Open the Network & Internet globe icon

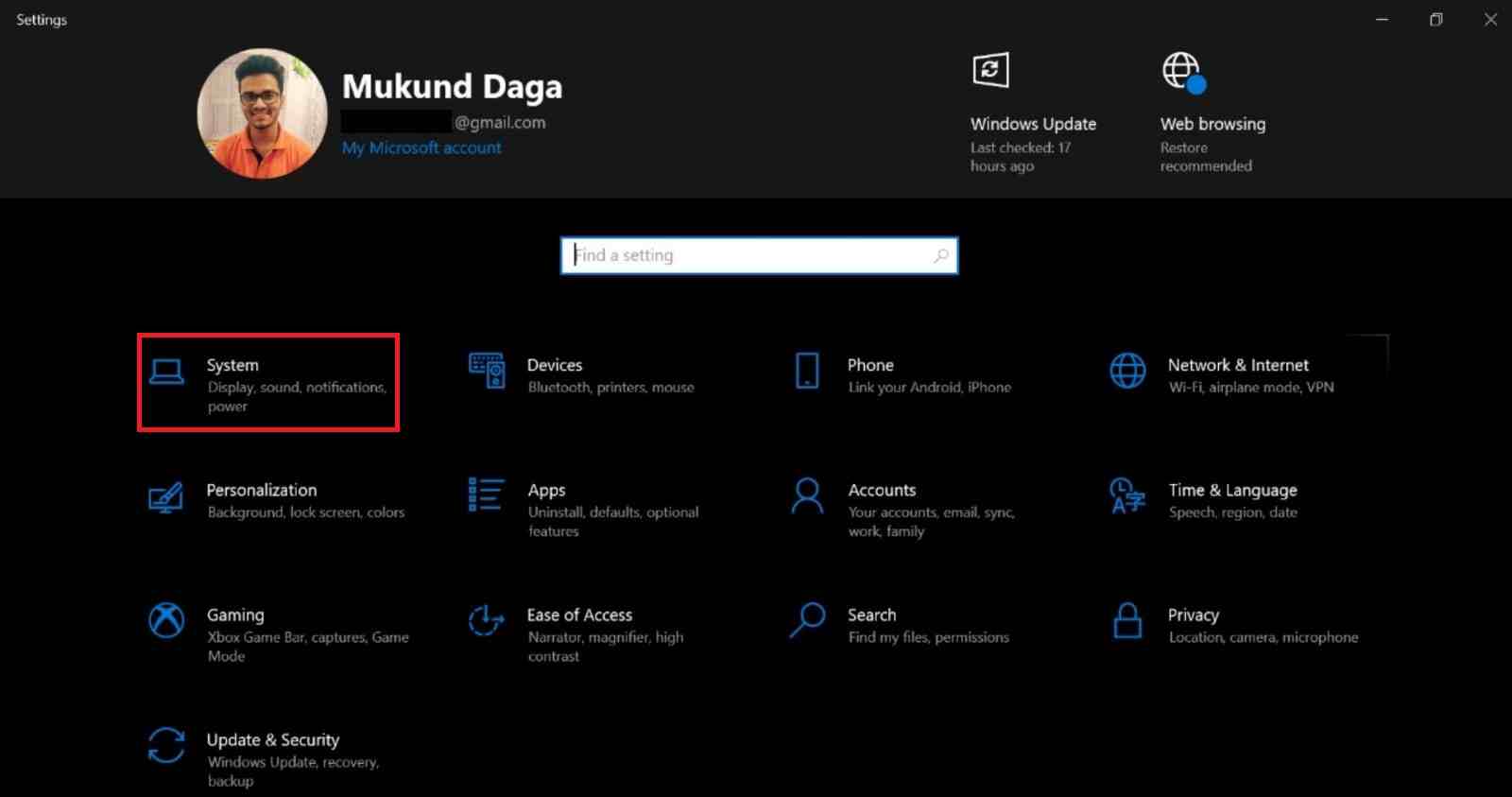[1127, 371]
